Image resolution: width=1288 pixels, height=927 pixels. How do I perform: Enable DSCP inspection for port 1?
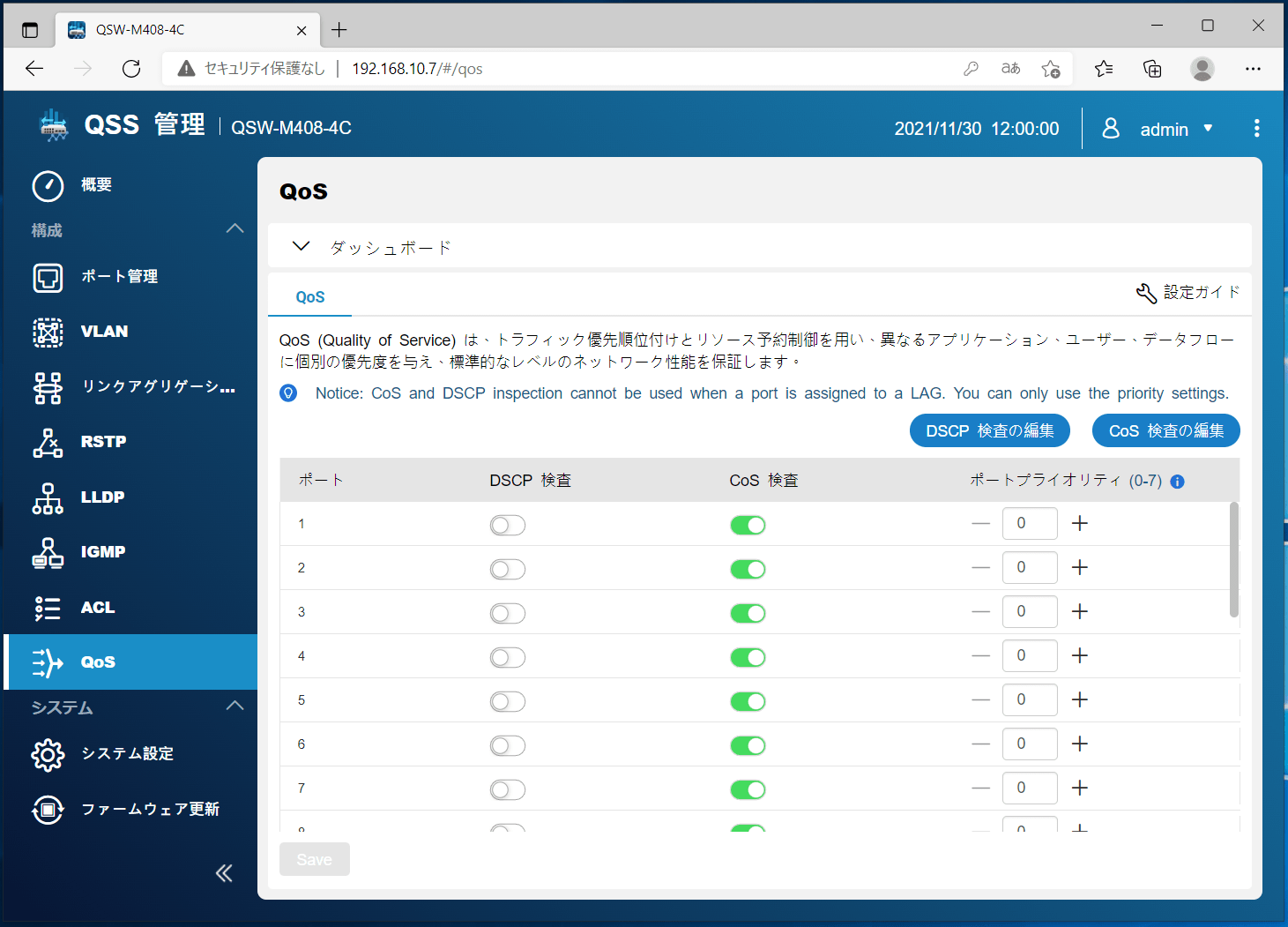click(x=508, y=526)
